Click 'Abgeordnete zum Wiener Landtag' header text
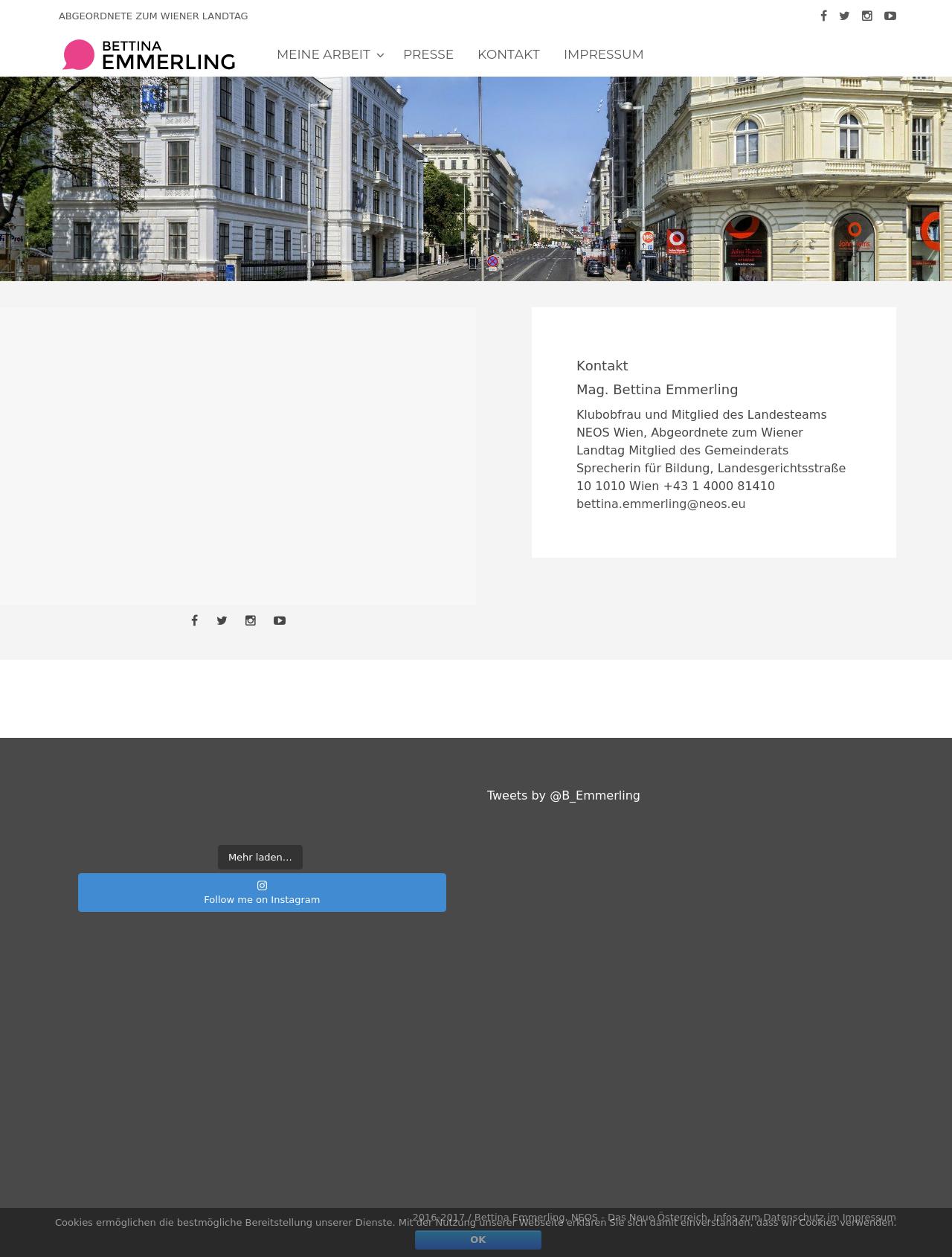Image resolution: width=952 pixels, height=1257 pixels. point(153,16)
